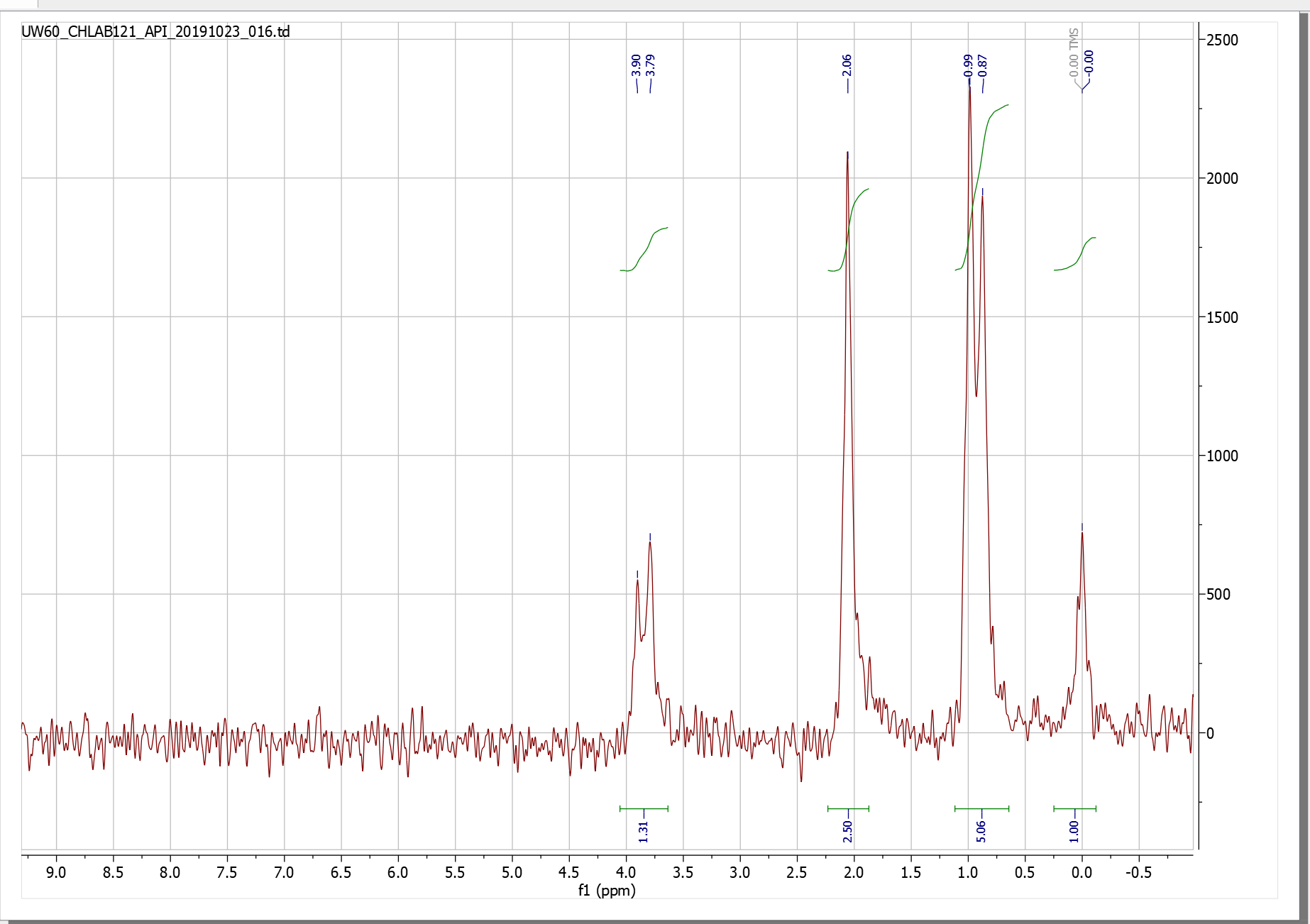Click the peak label 0.87
Image resolution: width=1310 pixels, height=924 pixels.
click(x=983, y=65)
